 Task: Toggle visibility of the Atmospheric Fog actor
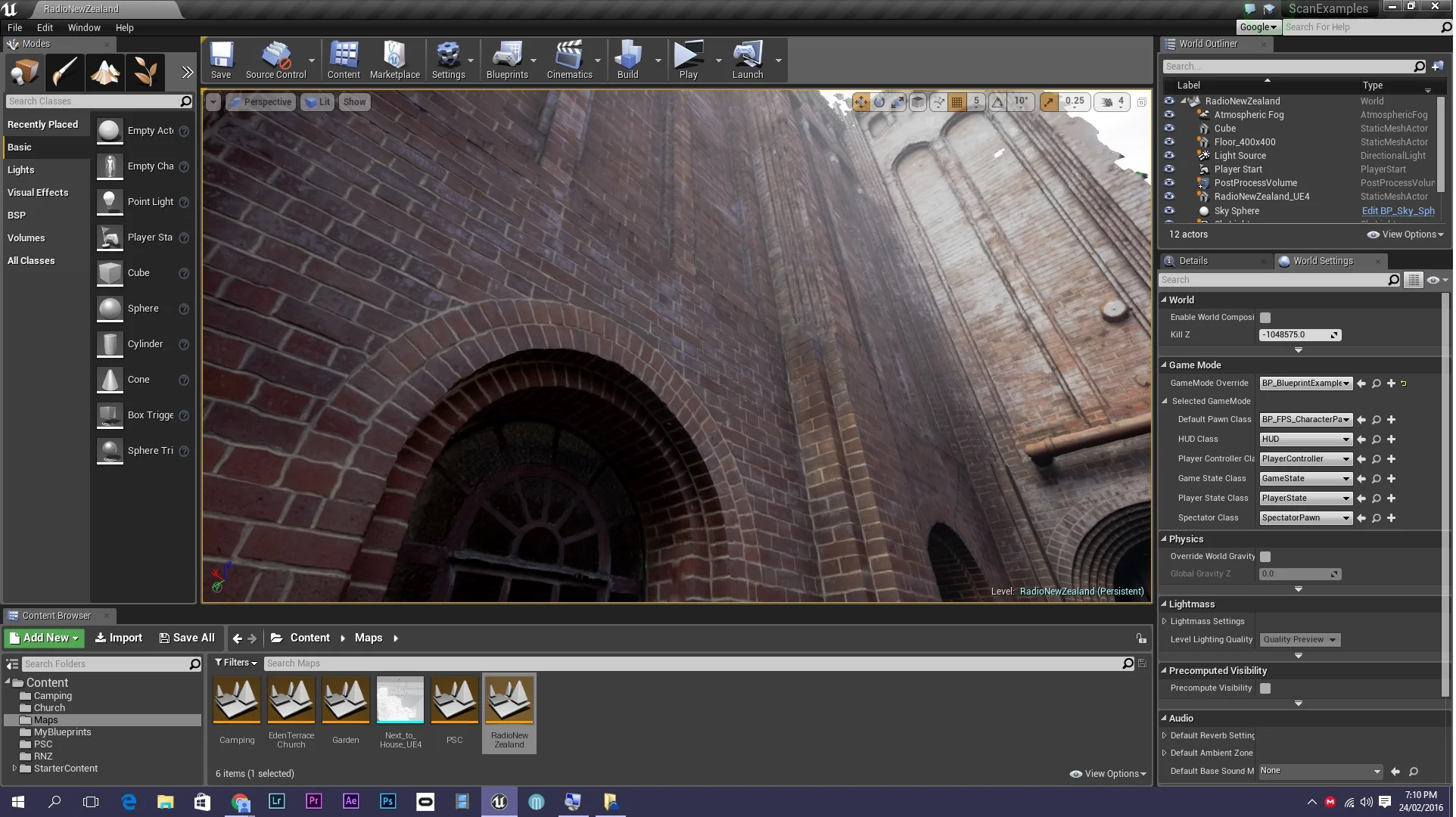1170,115
